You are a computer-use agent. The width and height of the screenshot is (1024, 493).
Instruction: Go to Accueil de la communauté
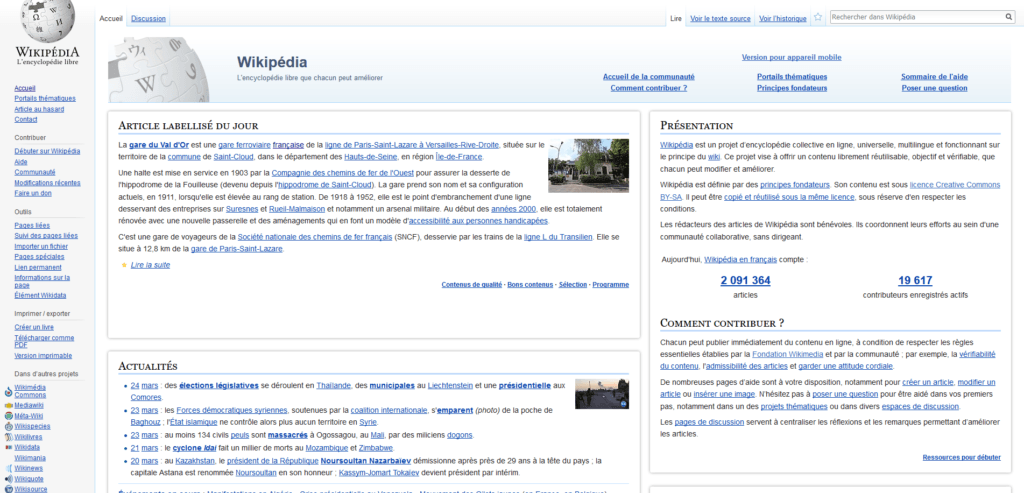648,76
